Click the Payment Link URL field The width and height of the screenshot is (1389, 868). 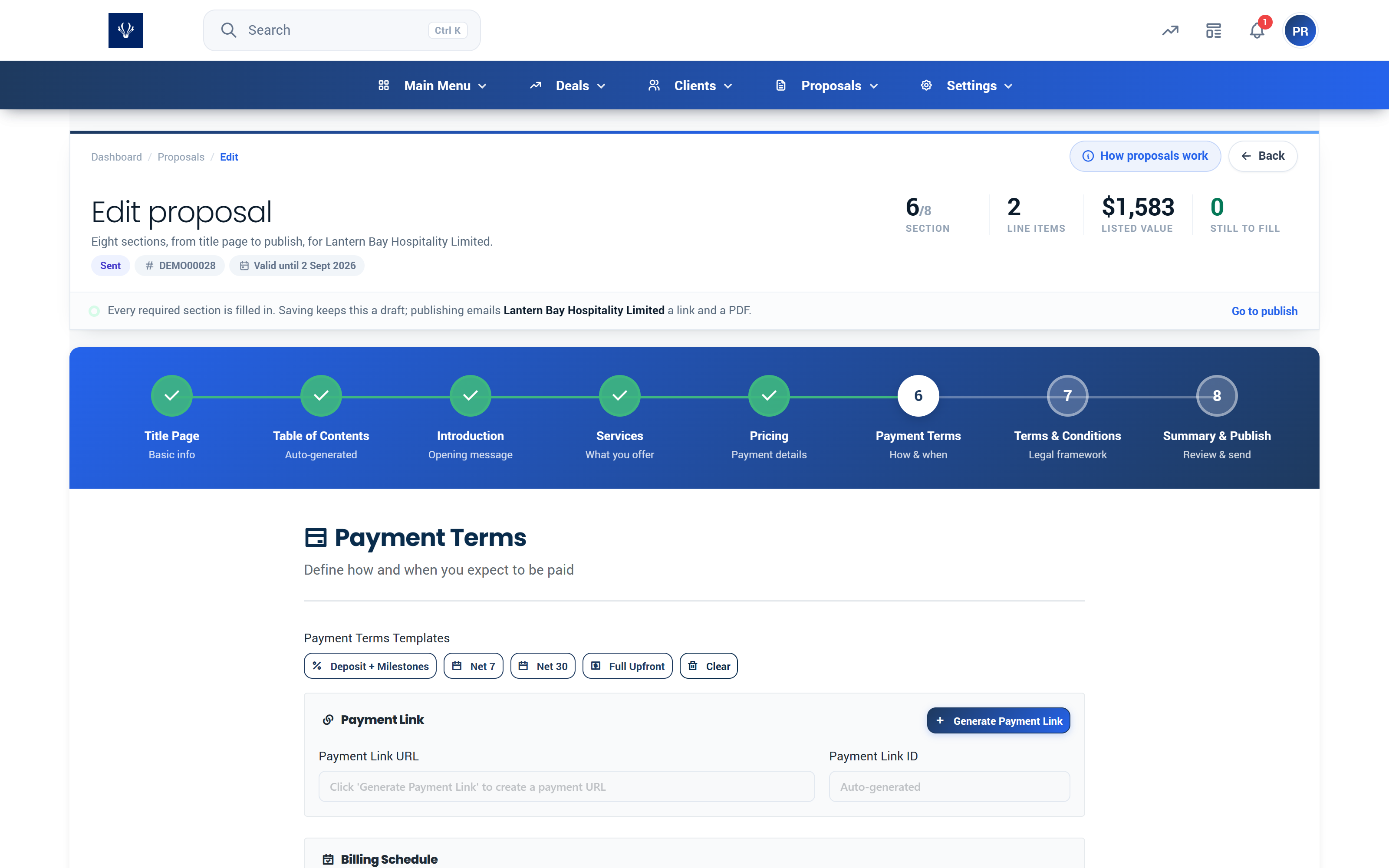point(566,786)
